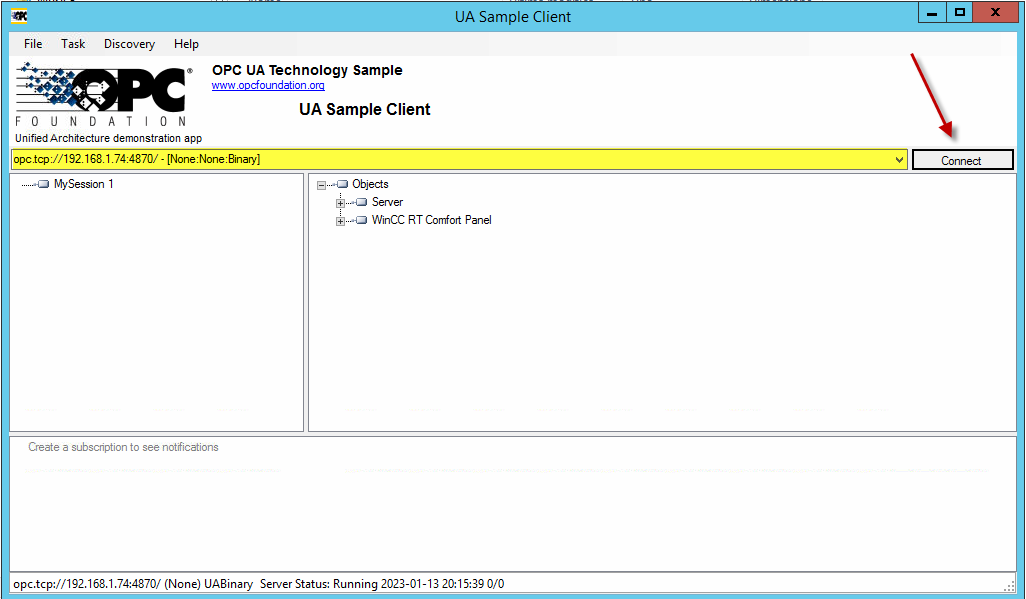1026x599 pixels.
Task: Click the resize grip in the status bar corner
Action: [1008, 585]
